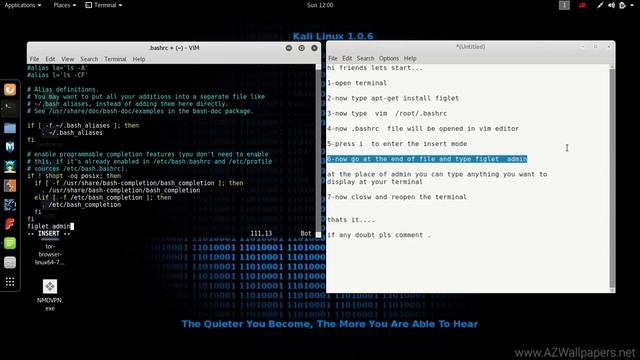Open the clock showing Sun 12:00
This screenshot has width=640, height=360.
(320, 5)
